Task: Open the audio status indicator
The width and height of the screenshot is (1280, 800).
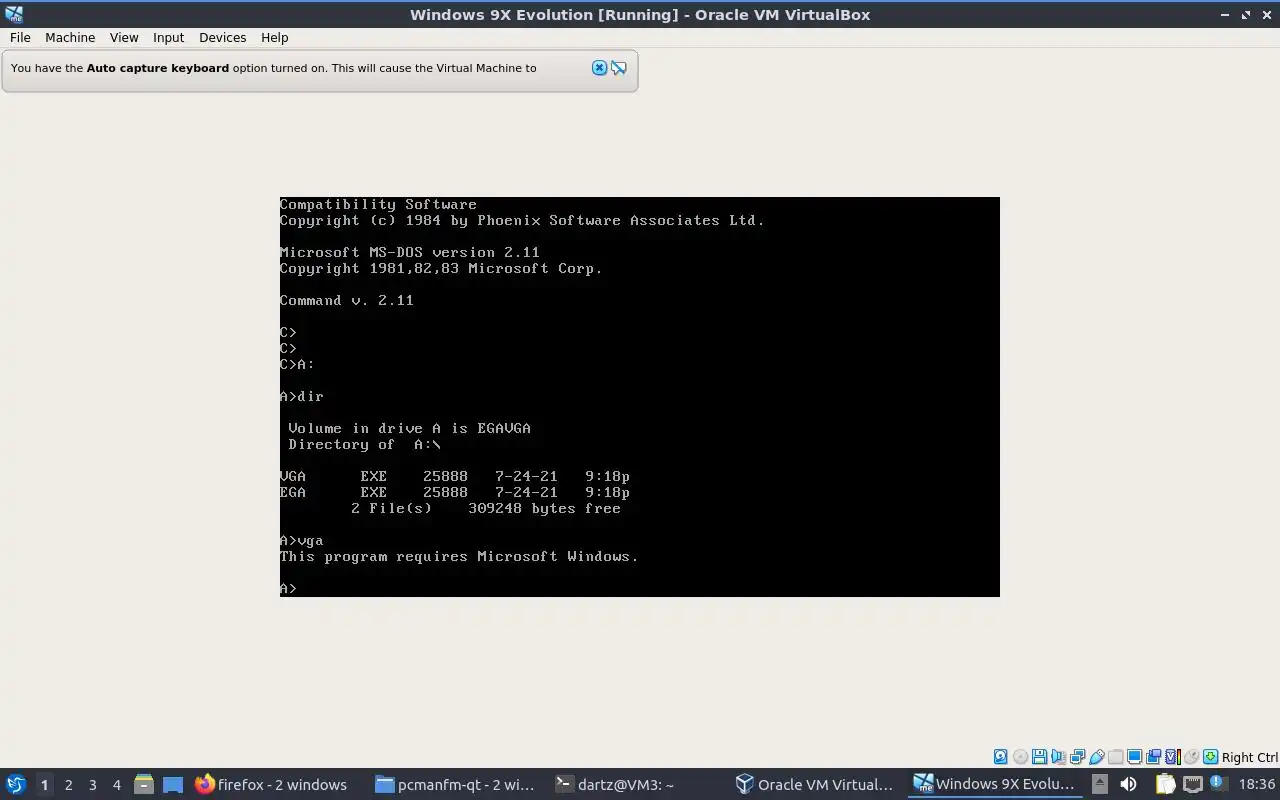Action: point(1058,757)
